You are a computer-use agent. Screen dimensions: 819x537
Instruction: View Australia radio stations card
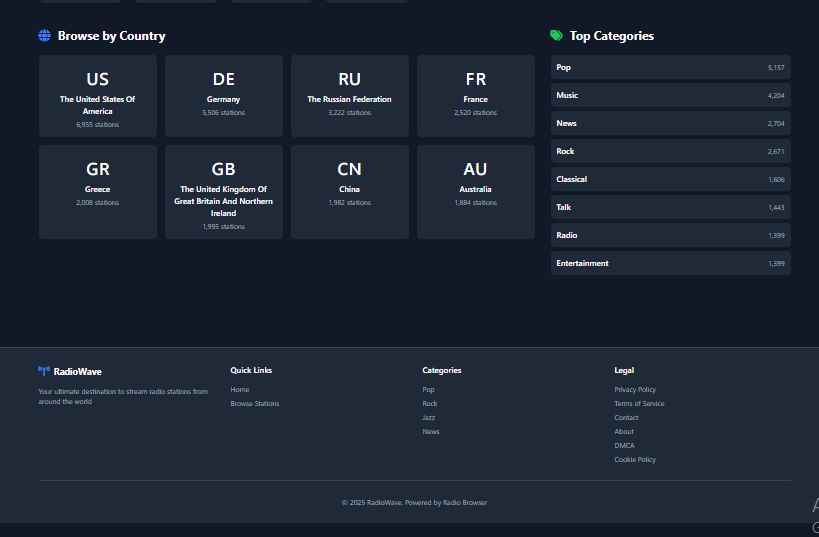(x=476, y=191)
